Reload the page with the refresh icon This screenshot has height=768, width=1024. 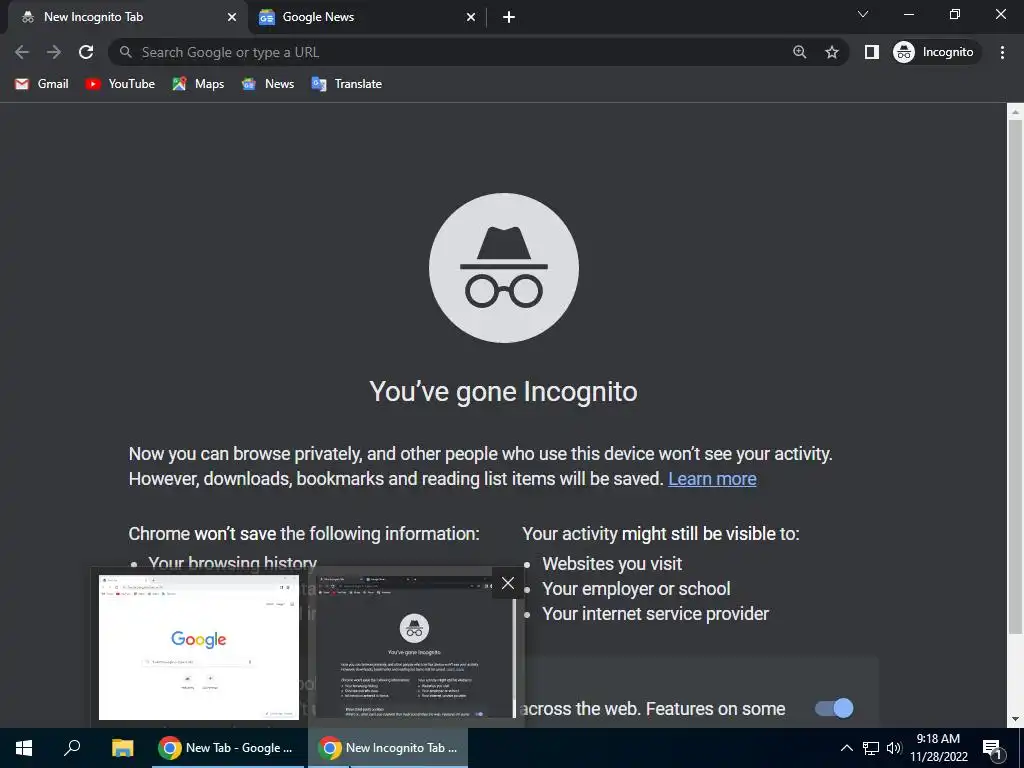coord(86,52)
